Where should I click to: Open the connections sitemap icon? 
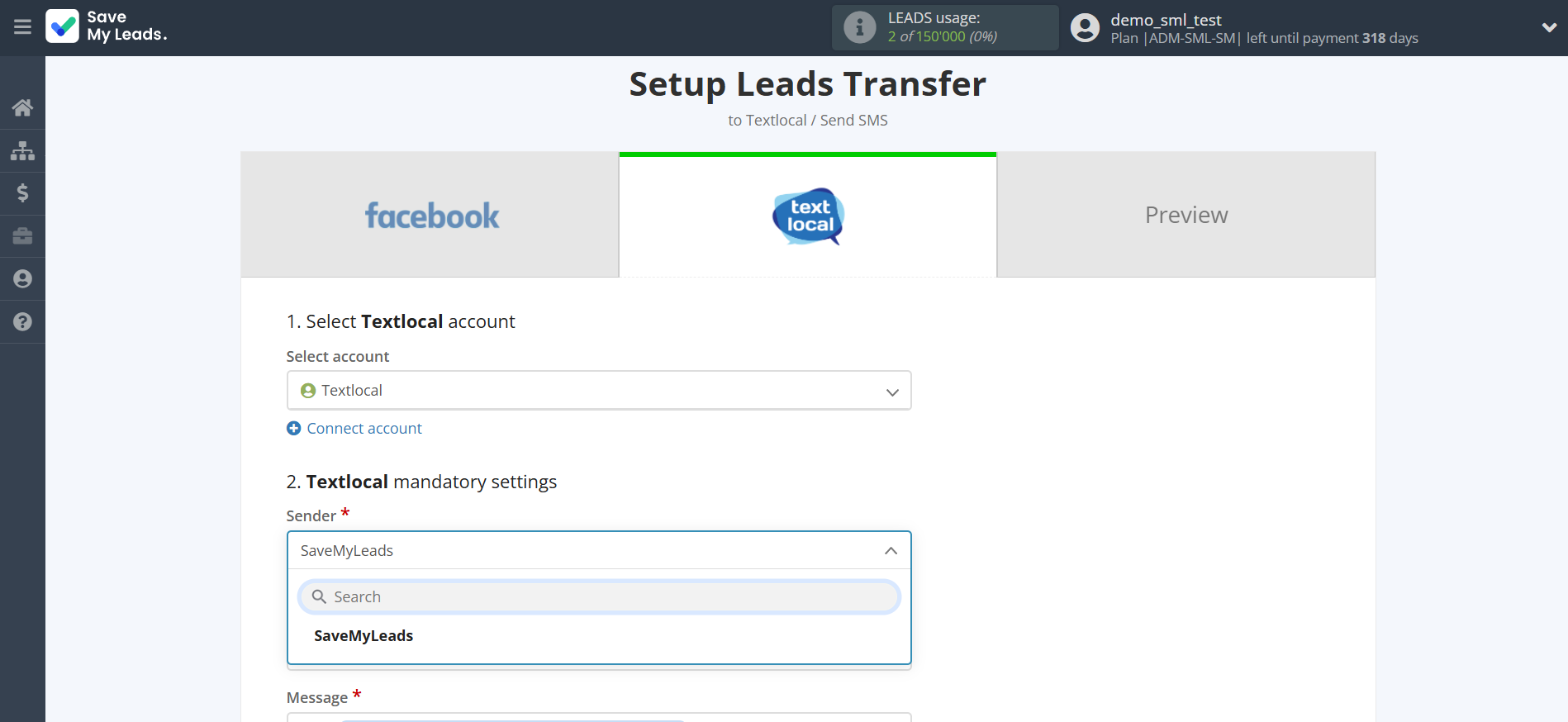22,150
